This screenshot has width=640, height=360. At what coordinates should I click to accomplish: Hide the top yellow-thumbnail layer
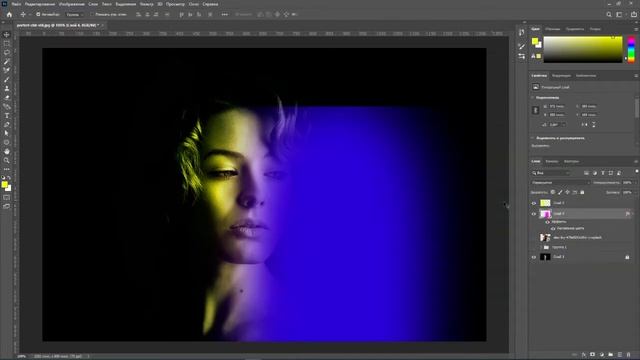tap(533, 203)
